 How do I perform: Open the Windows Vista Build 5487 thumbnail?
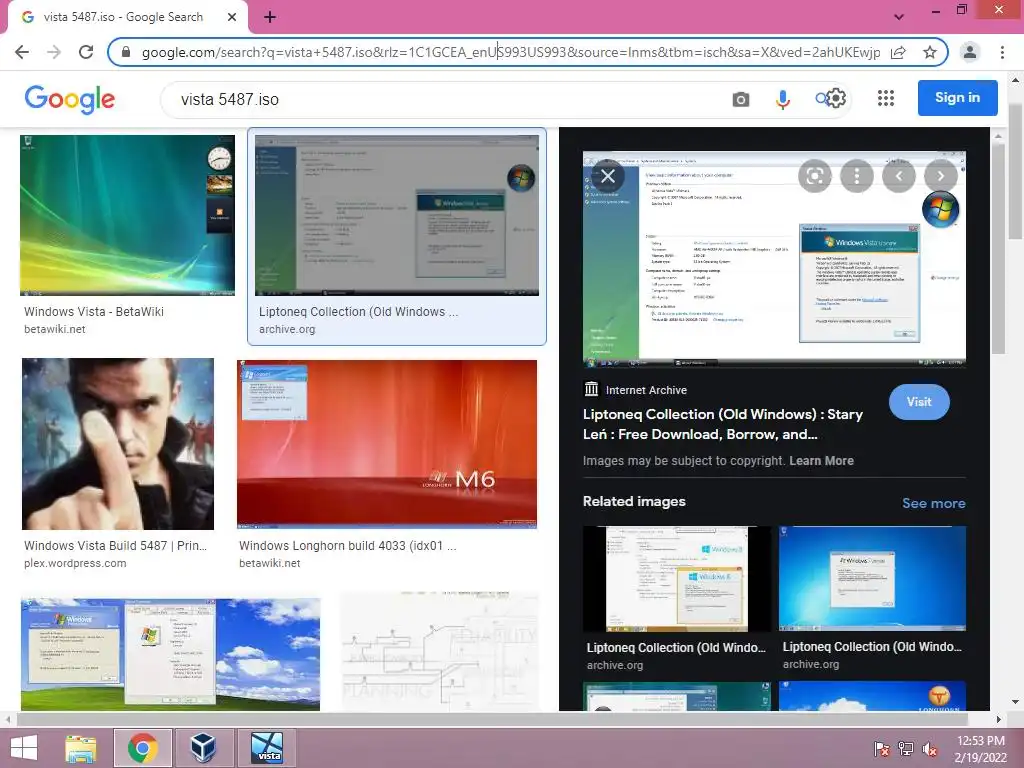[118, 444]
